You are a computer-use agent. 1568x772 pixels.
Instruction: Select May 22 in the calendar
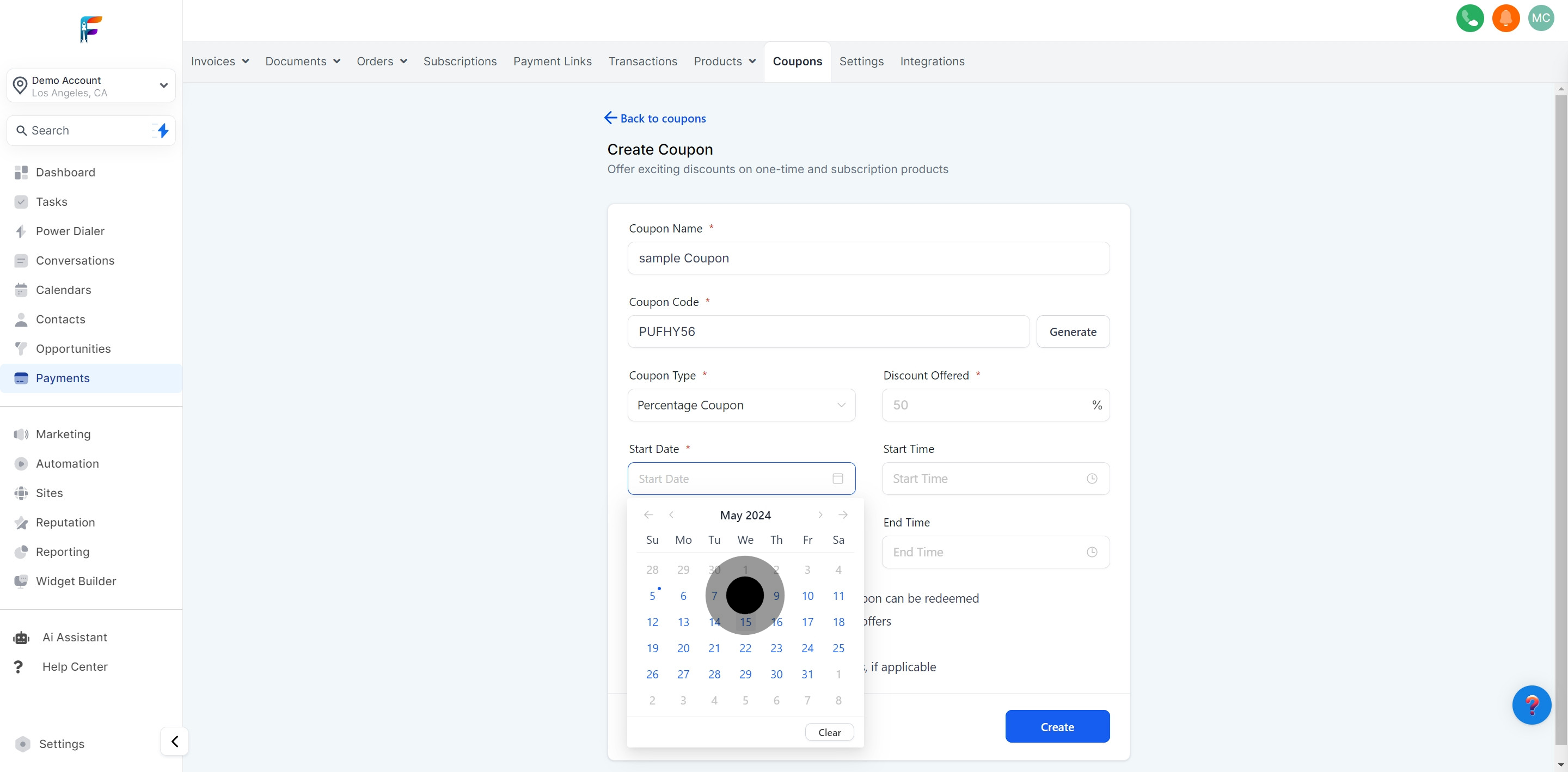coord(745,648)
